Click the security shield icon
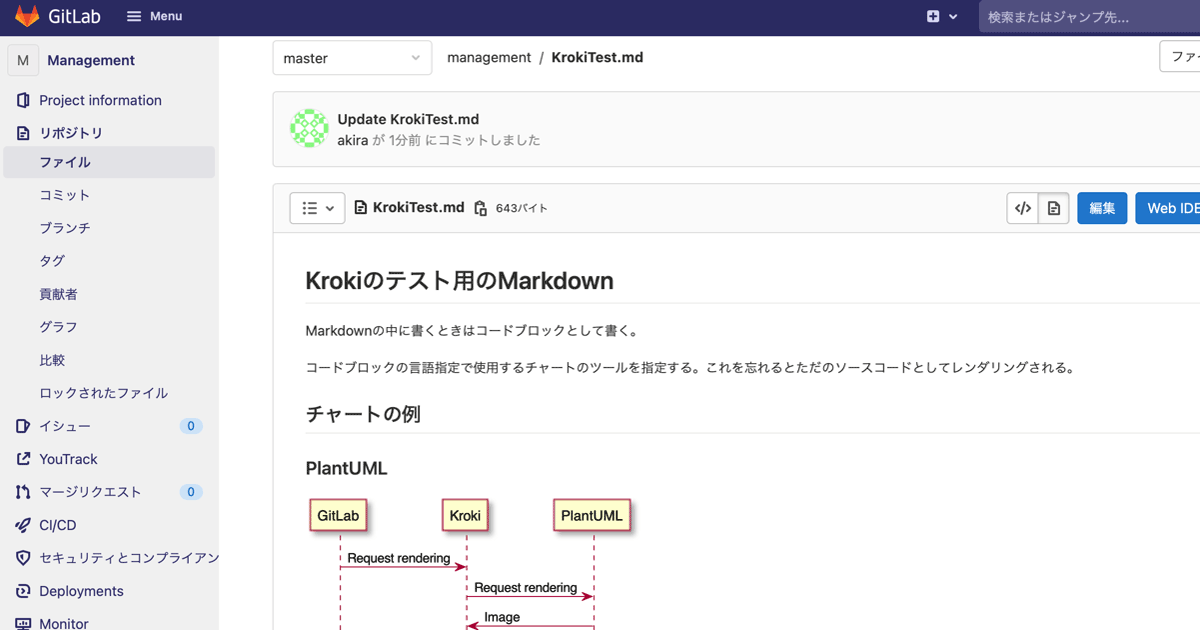1200x630 pixels. [23, 558]
